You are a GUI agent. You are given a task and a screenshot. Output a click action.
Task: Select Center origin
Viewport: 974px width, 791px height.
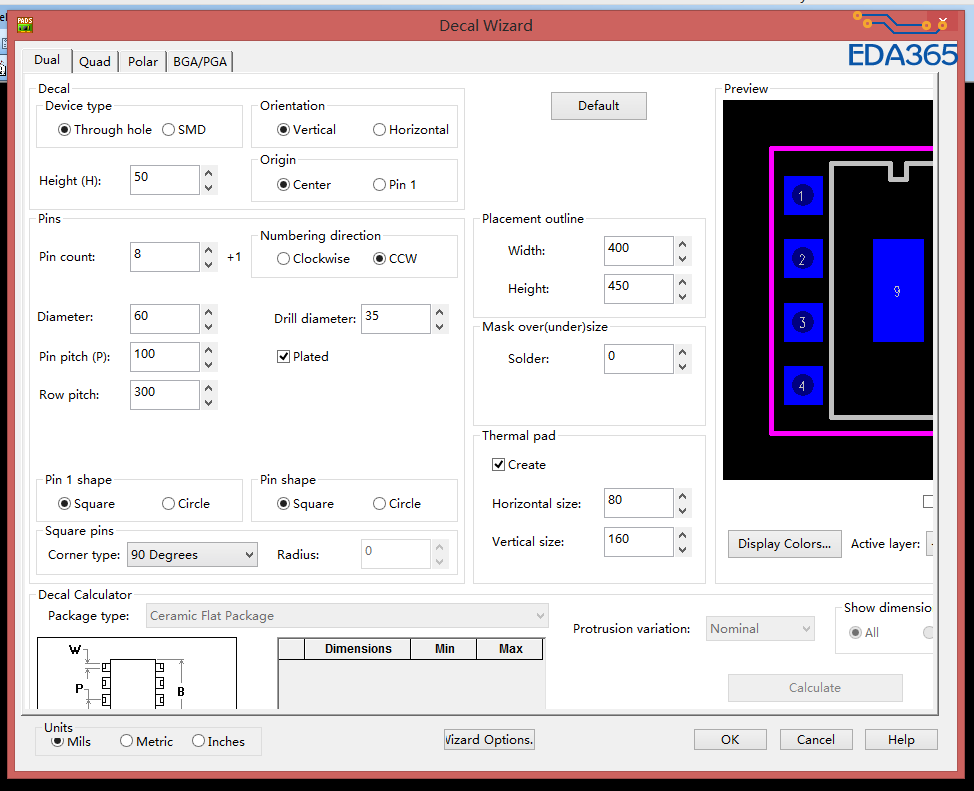(x=304, y=185)
